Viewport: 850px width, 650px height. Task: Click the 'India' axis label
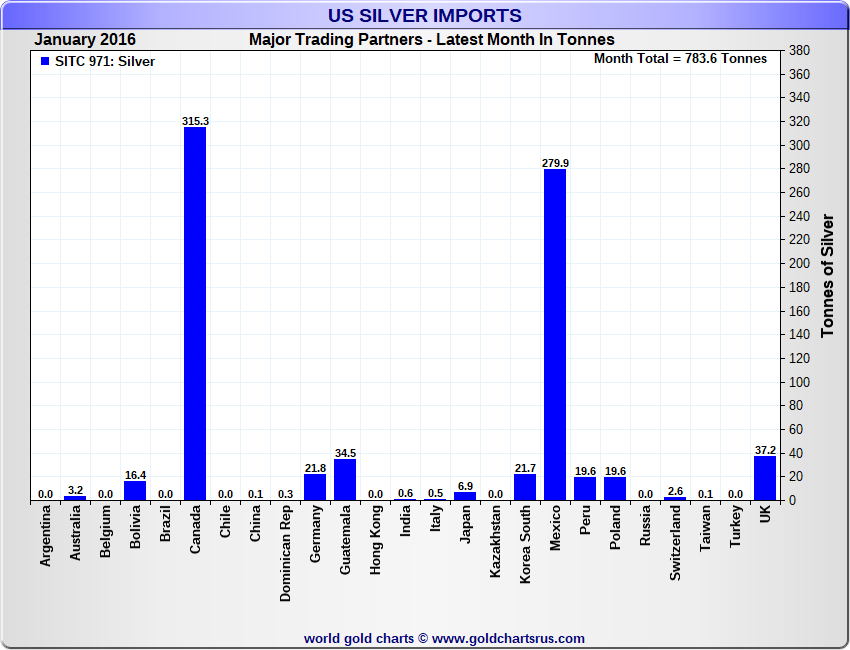[405, 520]
